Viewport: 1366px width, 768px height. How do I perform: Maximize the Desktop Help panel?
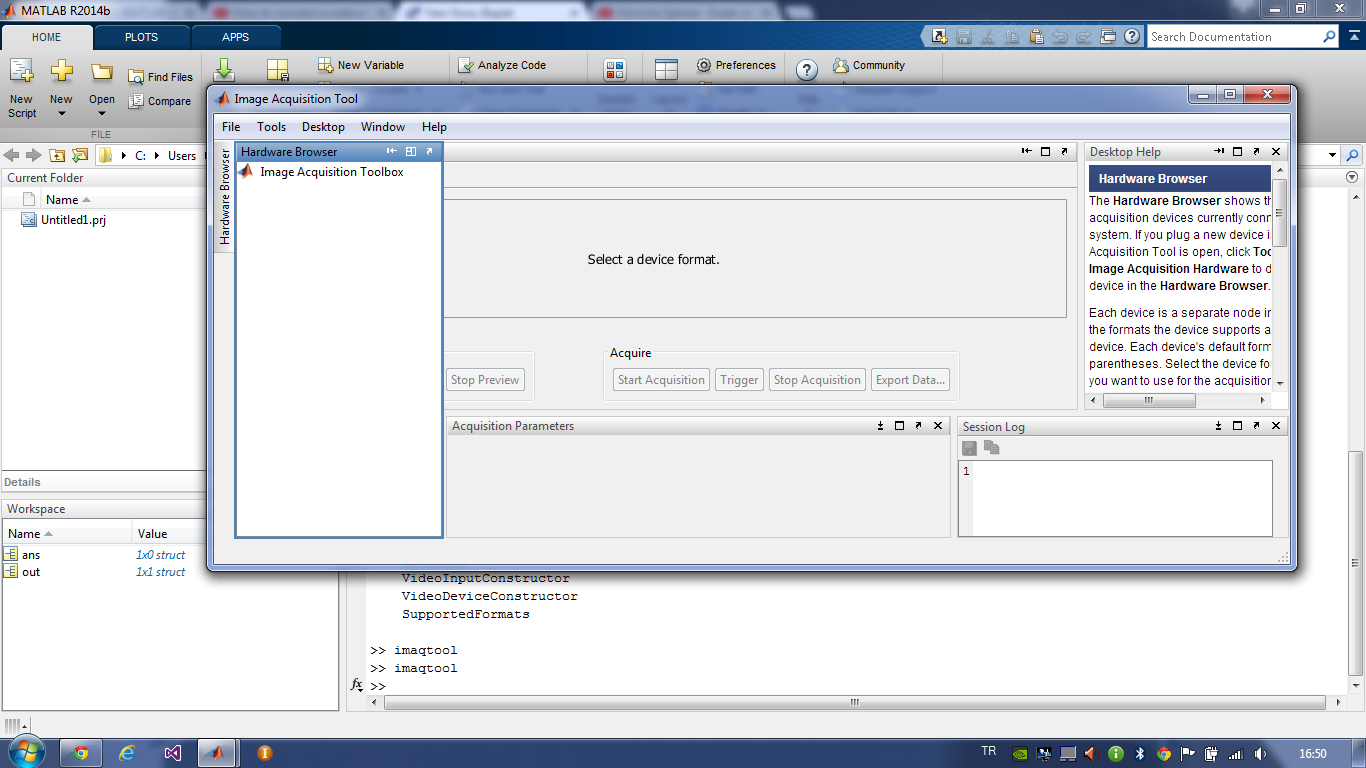pos(1237,151)
